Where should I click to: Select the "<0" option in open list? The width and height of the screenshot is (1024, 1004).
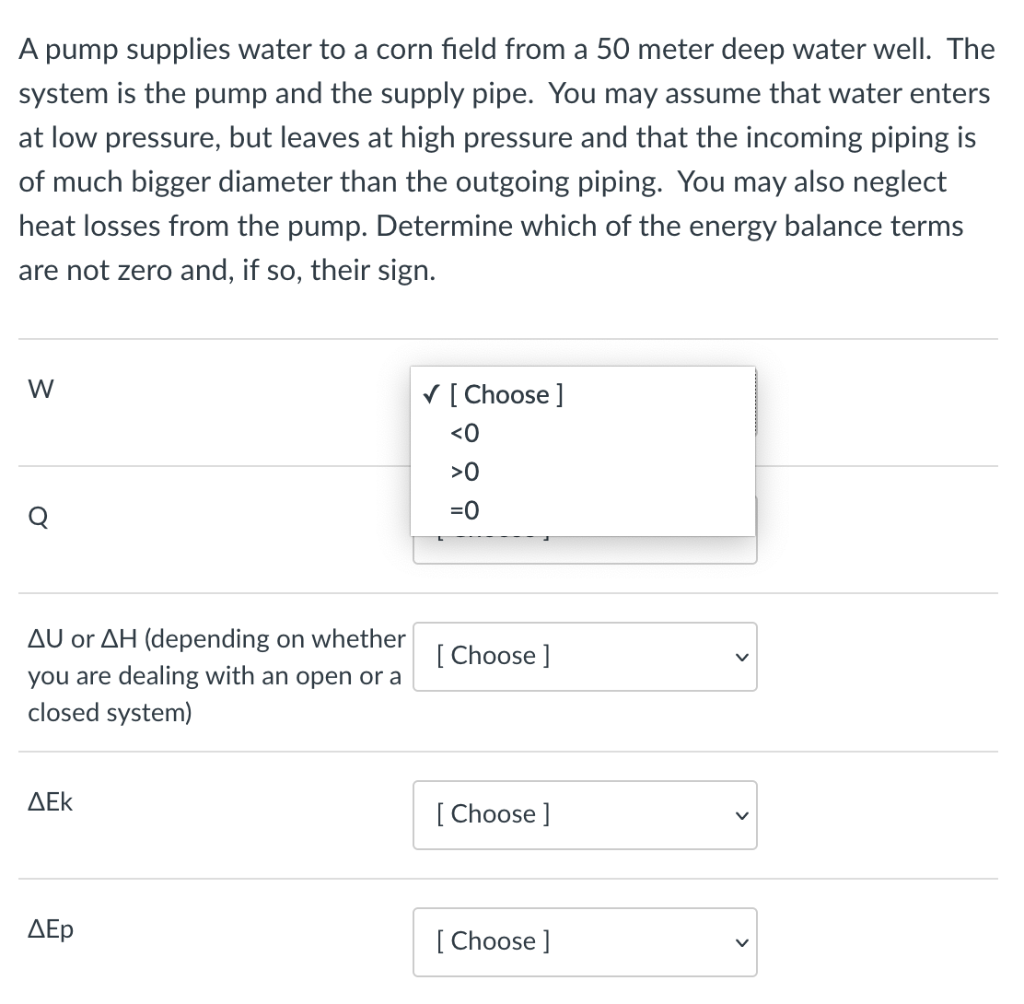466,433
